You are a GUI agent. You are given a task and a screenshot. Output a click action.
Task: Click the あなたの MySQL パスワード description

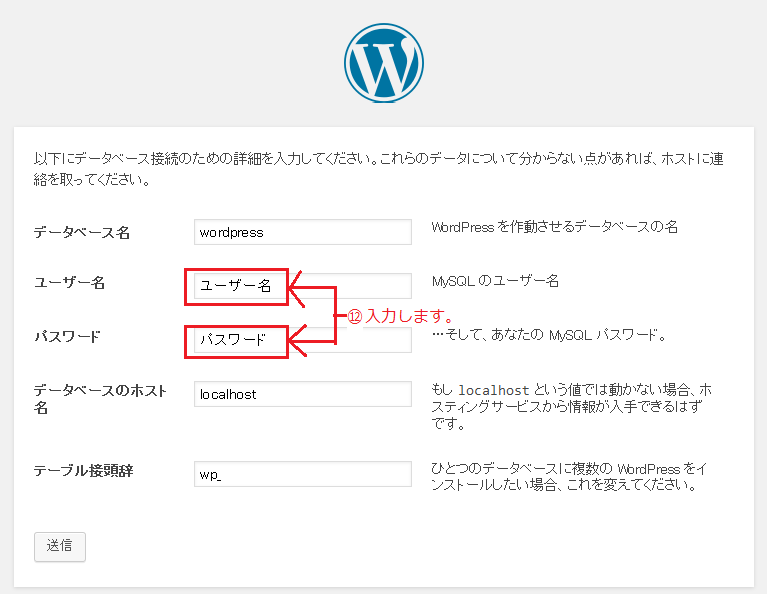tap(549, 335)
